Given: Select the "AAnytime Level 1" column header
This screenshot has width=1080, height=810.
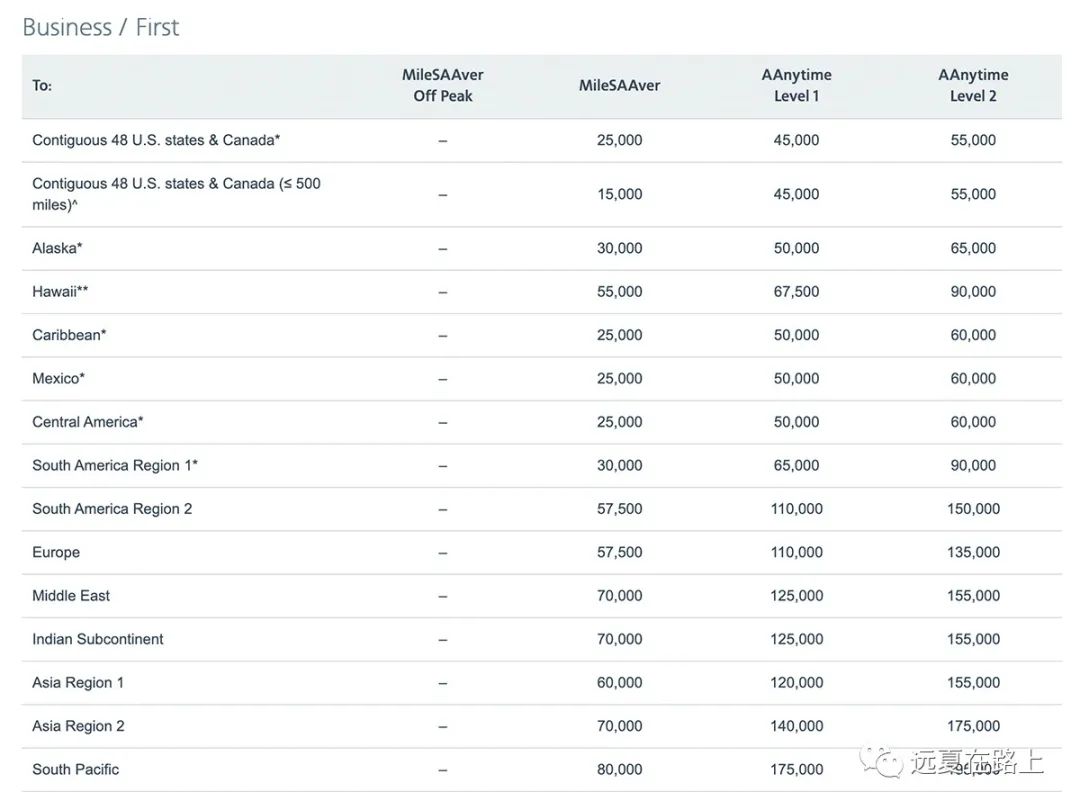Looking at the screenshot, I should pyautogui.click(x=796, y=85).
